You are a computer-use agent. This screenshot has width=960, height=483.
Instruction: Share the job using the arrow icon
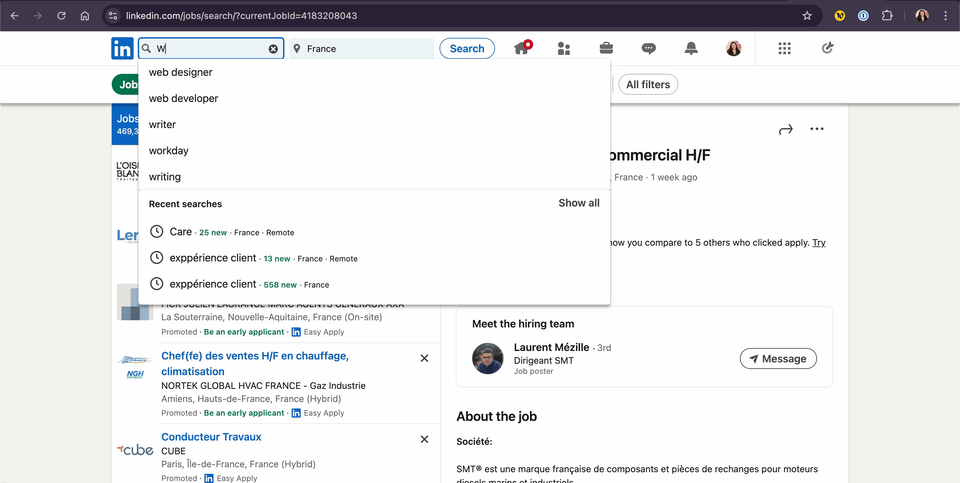click(785, 129)
